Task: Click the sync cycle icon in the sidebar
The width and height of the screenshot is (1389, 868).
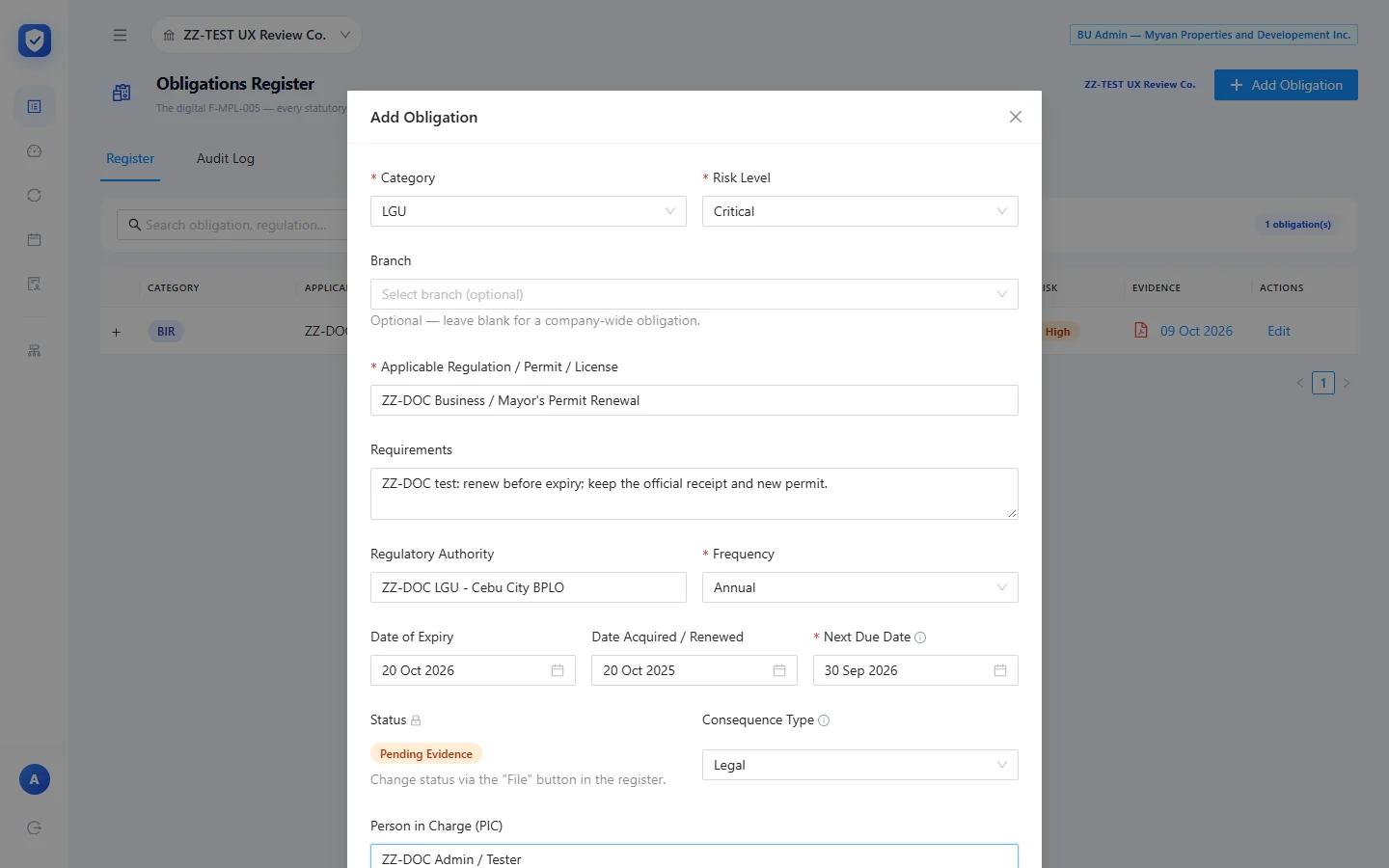Action: (x=35, y=196)
